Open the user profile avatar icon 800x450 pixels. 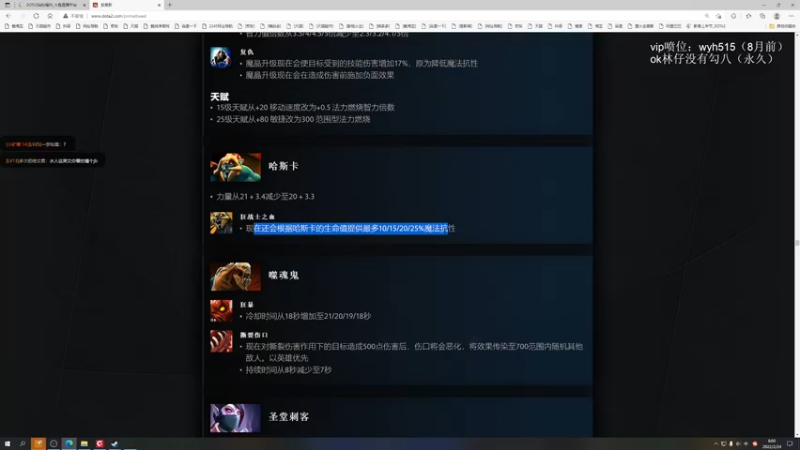[x=777, y=16]
